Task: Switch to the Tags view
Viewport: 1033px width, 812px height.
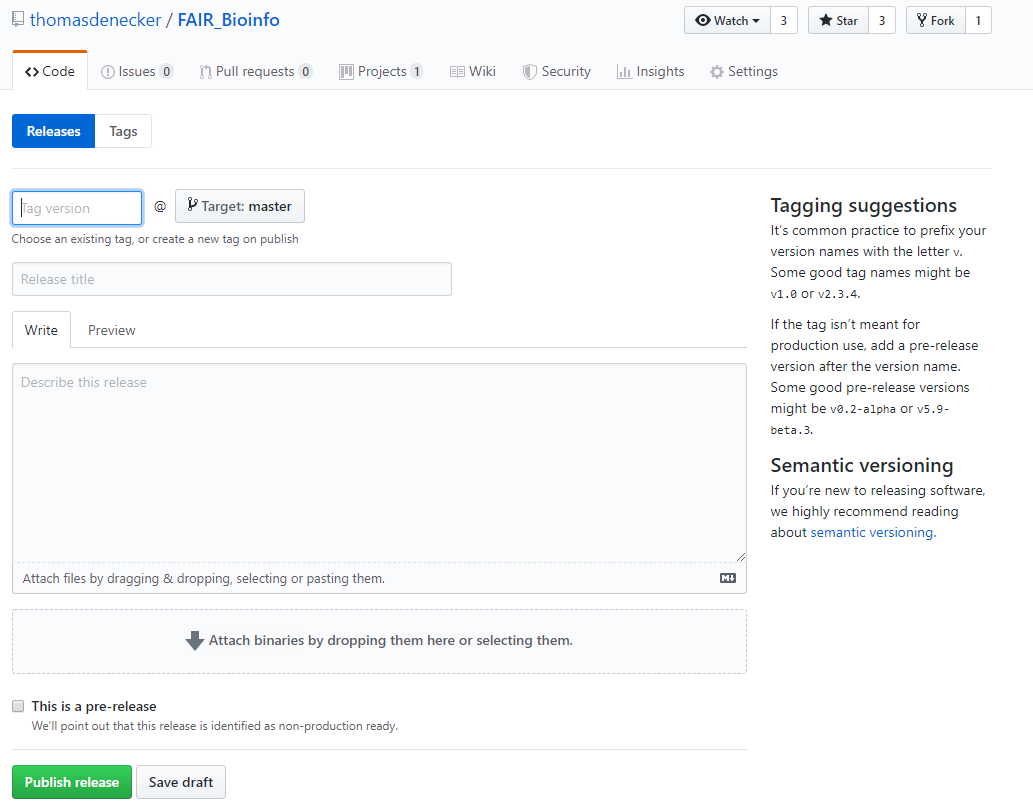Action: (123, 131)
